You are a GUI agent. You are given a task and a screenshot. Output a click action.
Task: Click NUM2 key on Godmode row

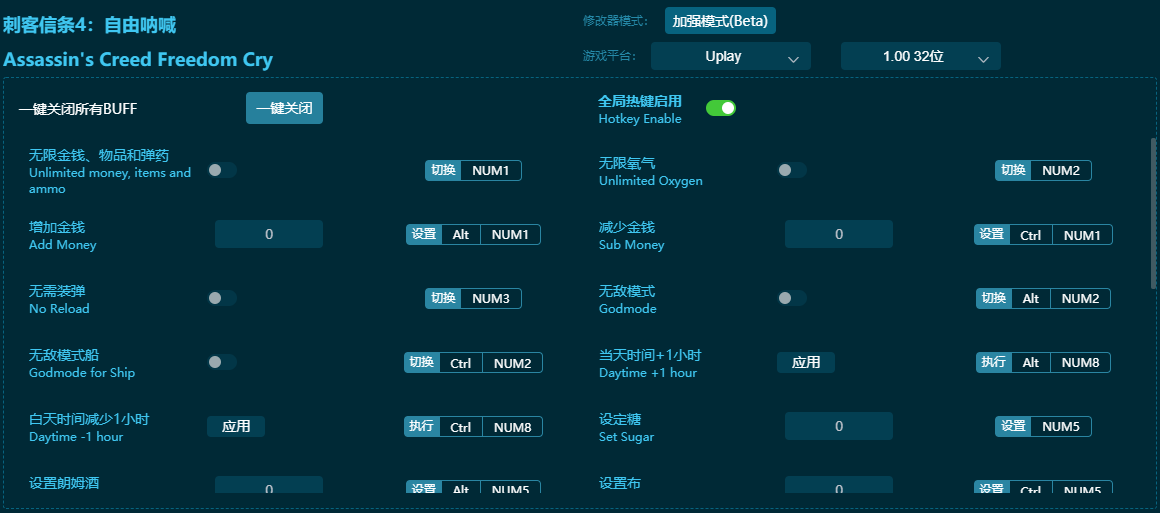1080,298
